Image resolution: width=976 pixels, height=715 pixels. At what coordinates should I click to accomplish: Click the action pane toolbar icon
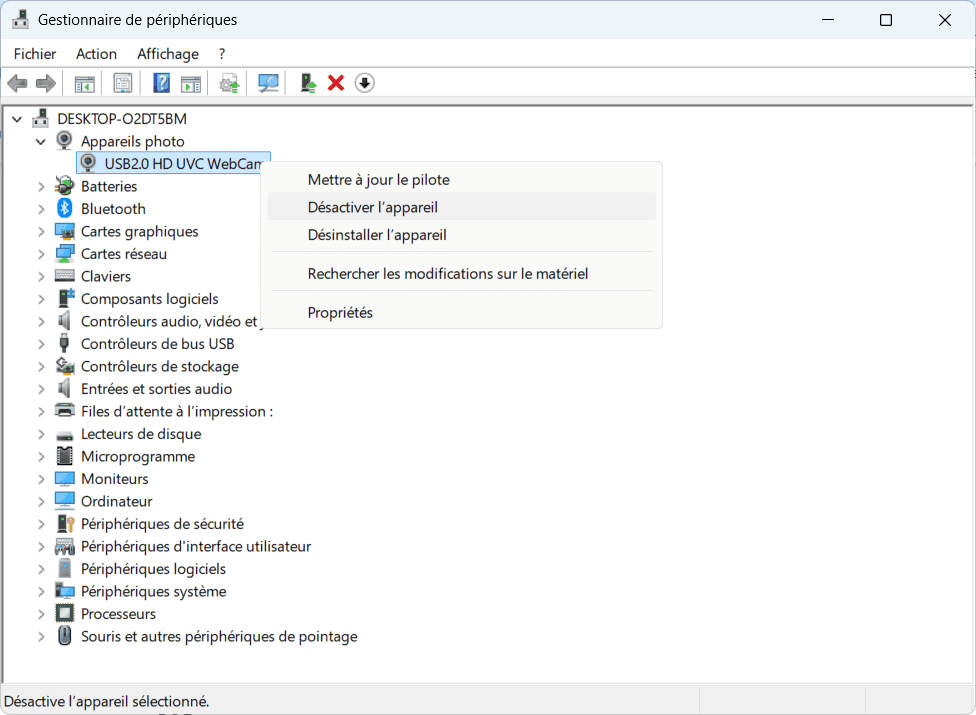(x=191, y=83)
